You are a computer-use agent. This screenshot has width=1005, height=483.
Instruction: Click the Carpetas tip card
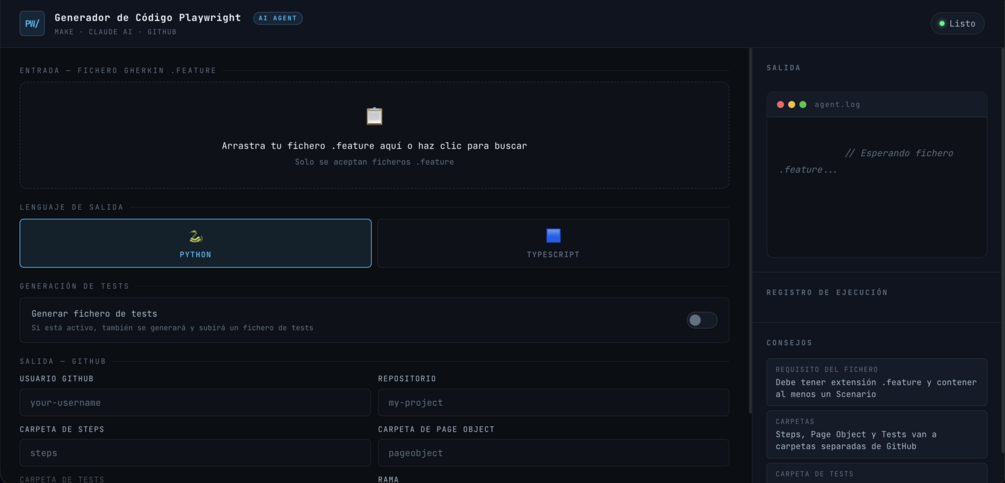click(877, 434)
